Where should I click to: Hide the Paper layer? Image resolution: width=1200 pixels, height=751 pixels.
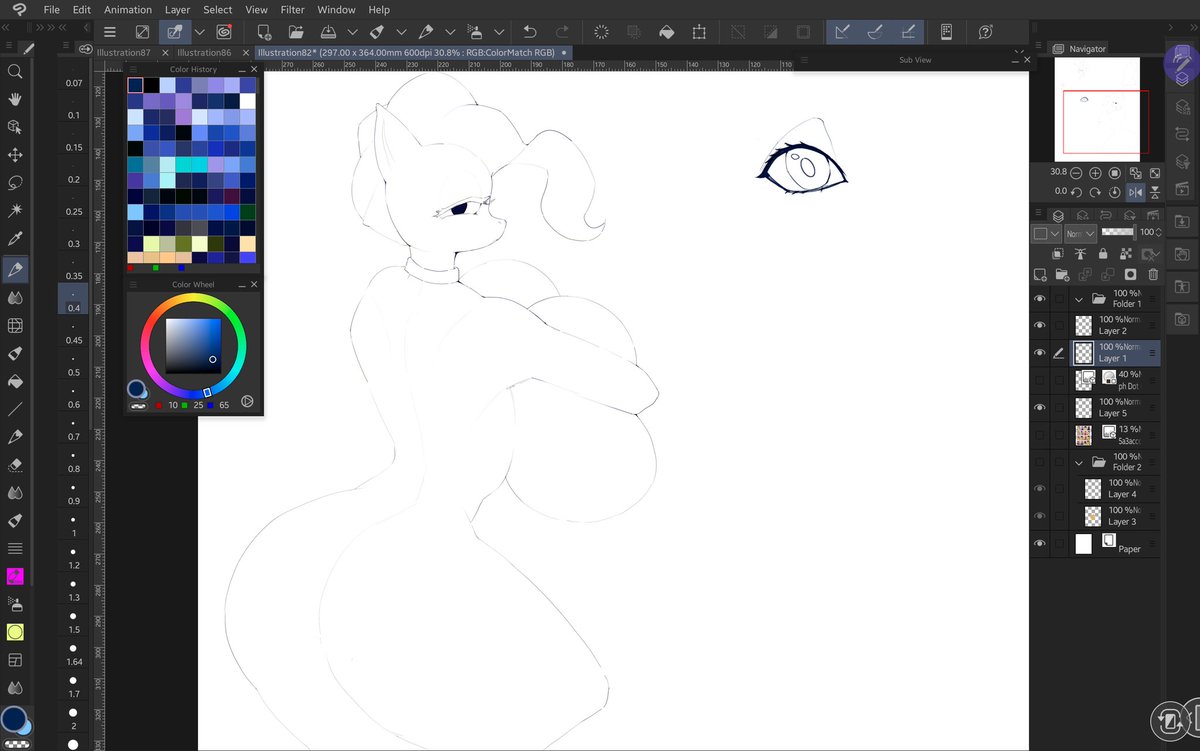1040,543
